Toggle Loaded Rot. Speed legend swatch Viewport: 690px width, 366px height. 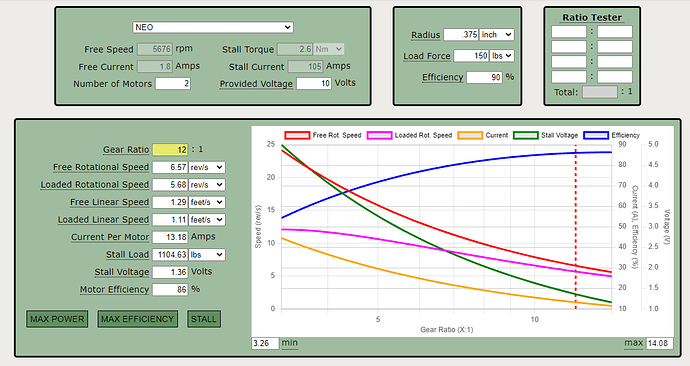(x=379, y=135)
